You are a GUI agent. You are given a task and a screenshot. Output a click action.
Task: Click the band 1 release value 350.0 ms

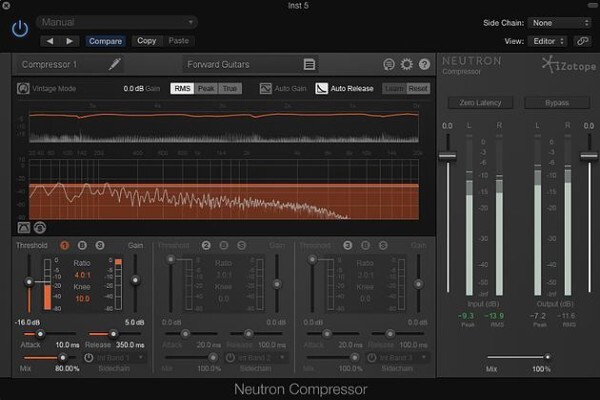point(130,345)
